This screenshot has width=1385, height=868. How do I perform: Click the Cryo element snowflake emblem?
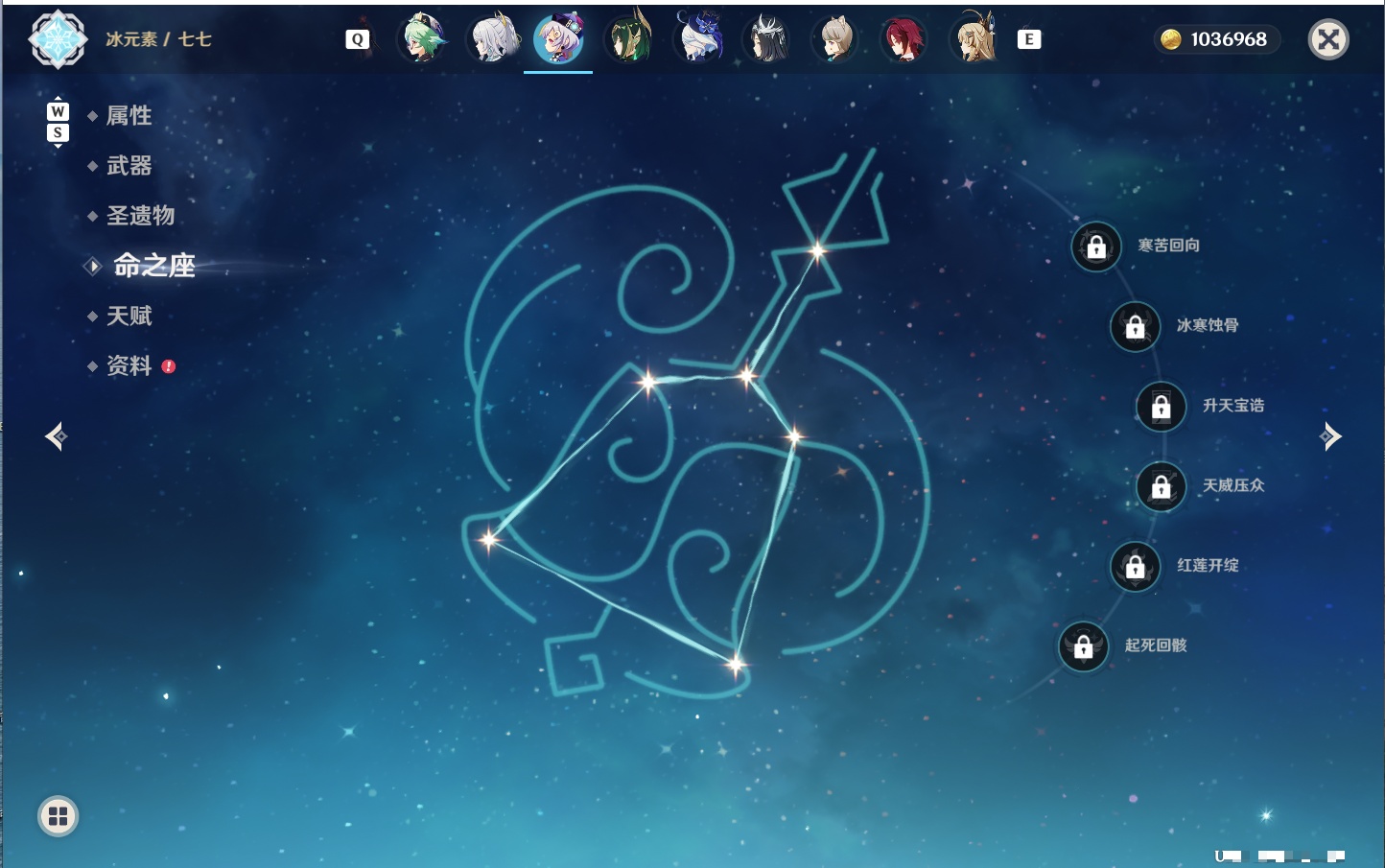click(x=58, y=39)
